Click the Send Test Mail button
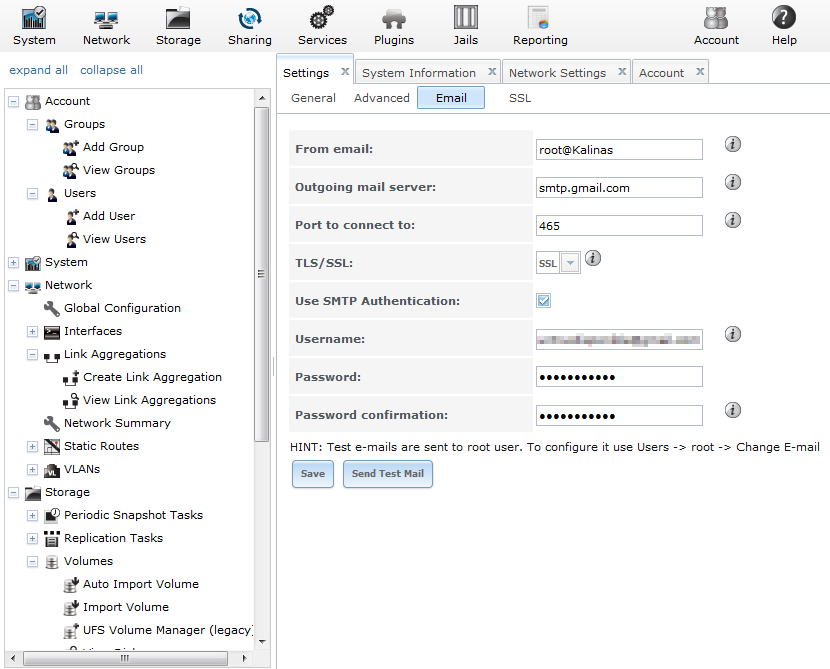The image size is (830, 669). (388, 474)
